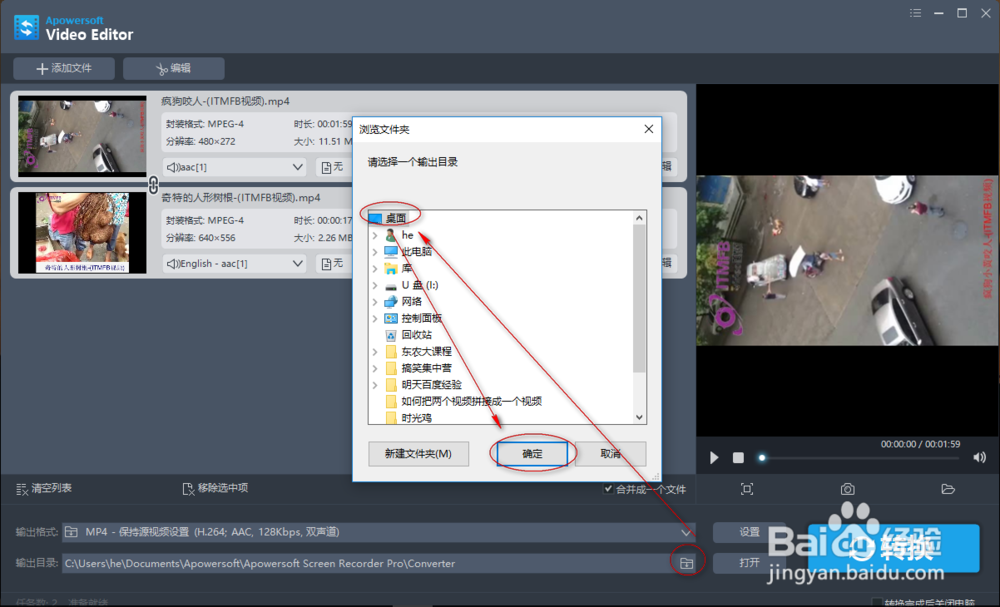Select the he user icon
The image size is (1000, 607).
point(391,235)
